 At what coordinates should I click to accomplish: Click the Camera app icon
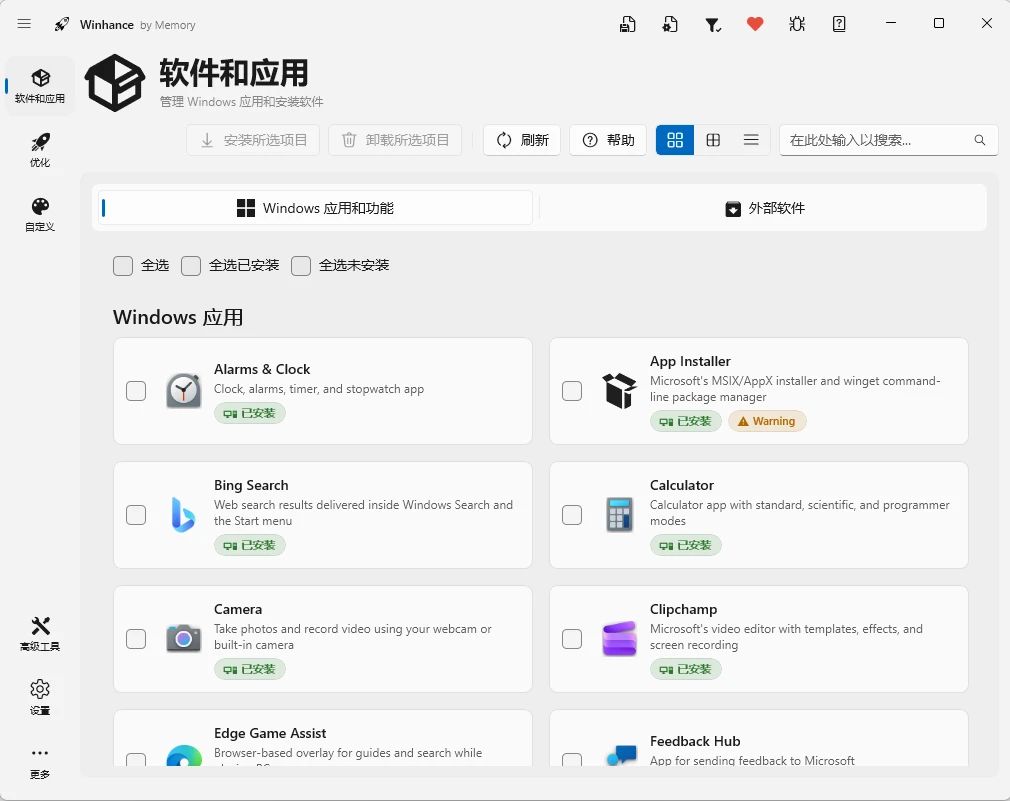tap(184, 639)
